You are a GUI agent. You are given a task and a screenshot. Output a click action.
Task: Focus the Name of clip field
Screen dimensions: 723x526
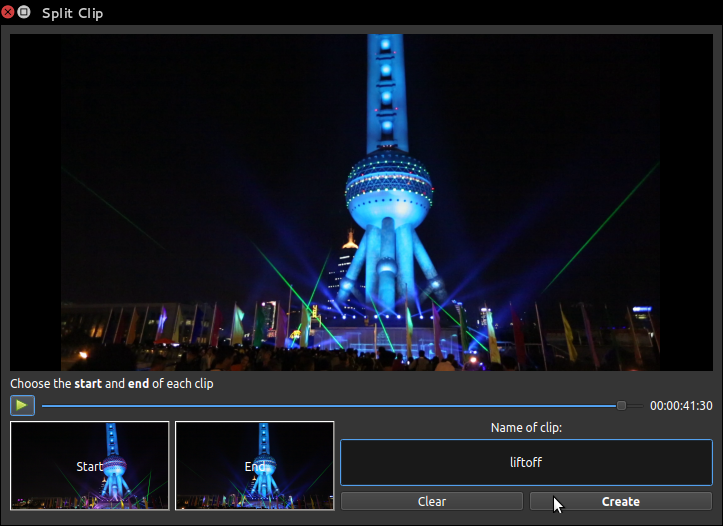coord(526,462)
